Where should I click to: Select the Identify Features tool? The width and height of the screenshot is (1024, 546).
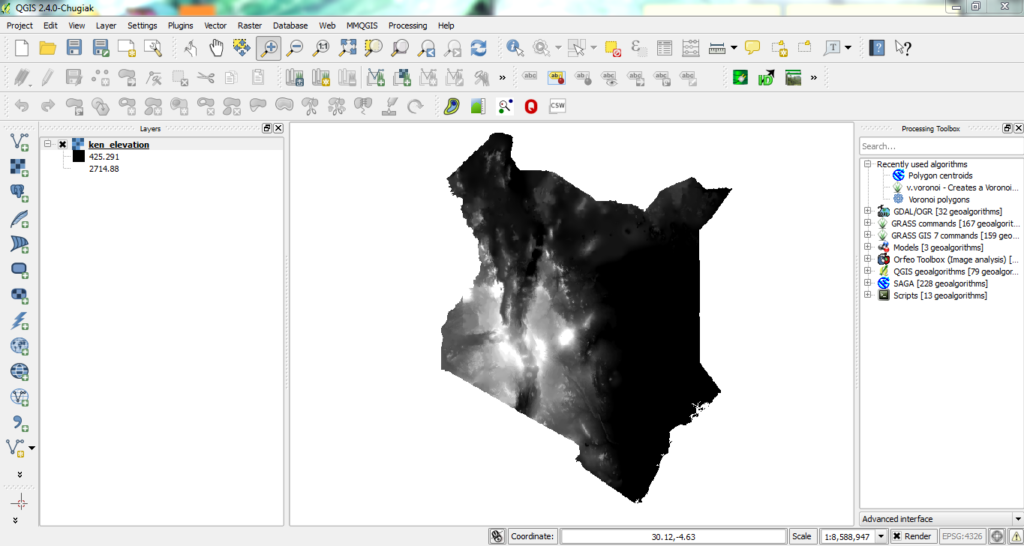pos(515,48)
